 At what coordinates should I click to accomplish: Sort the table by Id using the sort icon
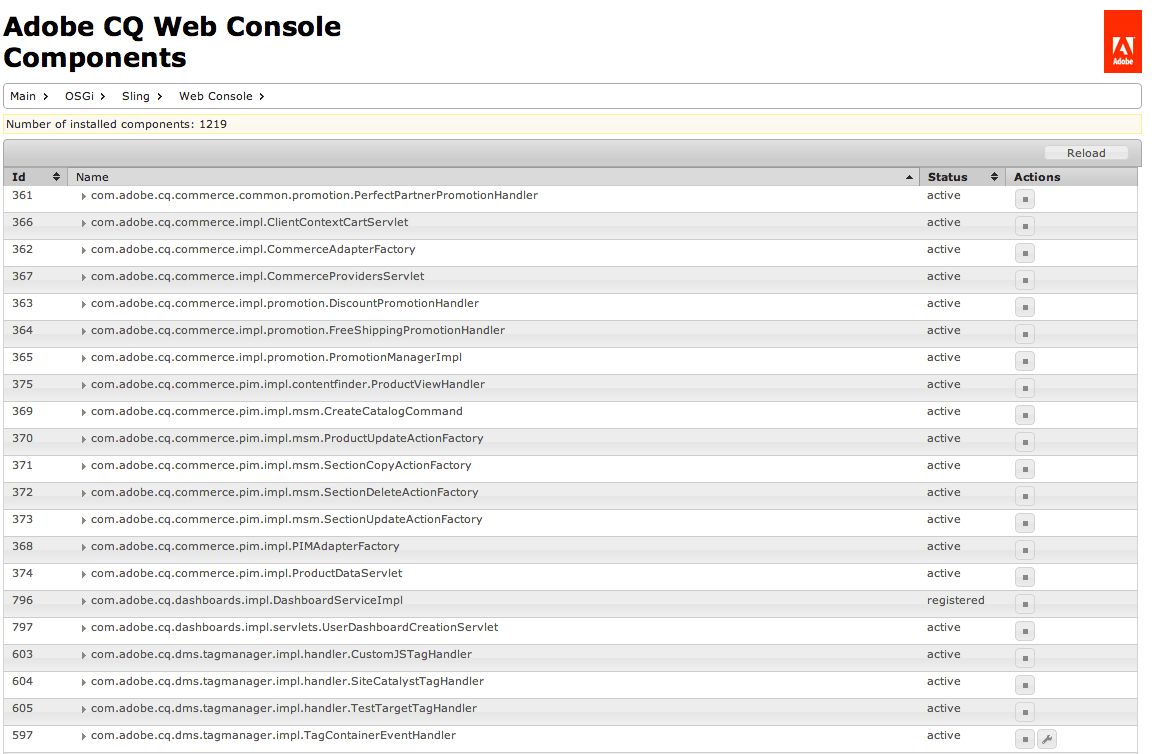click(57, 176)
